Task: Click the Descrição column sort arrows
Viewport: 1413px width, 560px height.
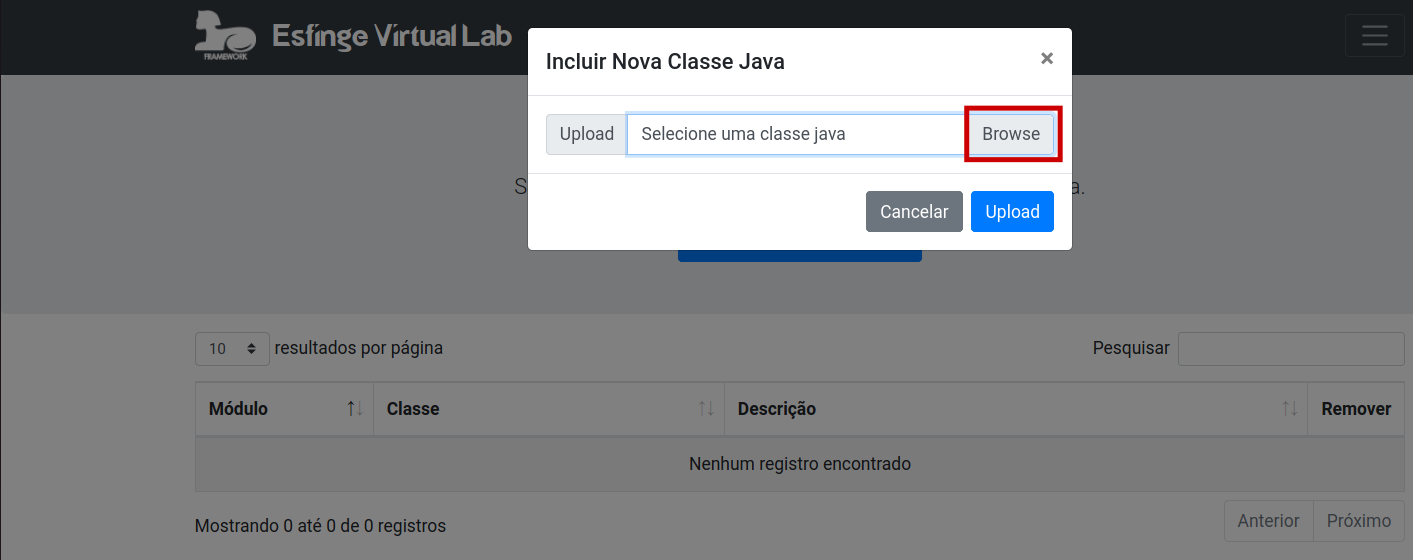Action: pos(1290,409)
